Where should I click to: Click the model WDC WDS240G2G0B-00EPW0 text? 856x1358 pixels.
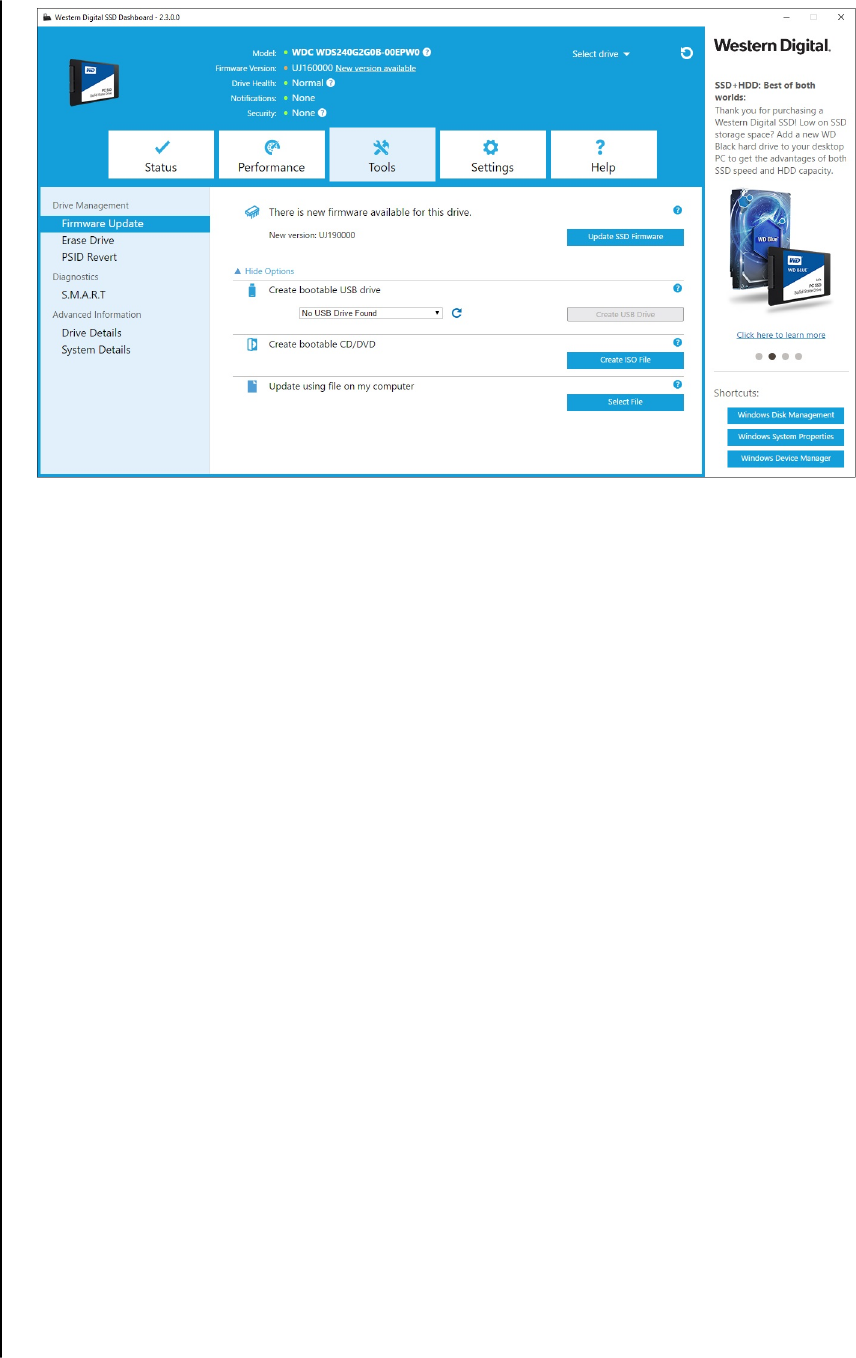(355, 51)
